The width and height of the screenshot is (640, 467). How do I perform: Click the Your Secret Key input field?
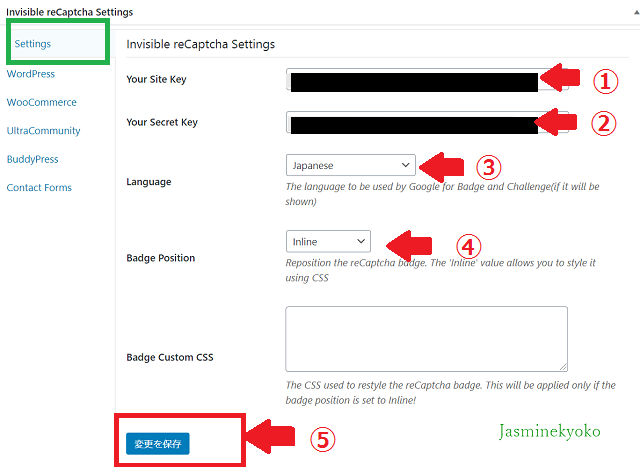[427, 122]
